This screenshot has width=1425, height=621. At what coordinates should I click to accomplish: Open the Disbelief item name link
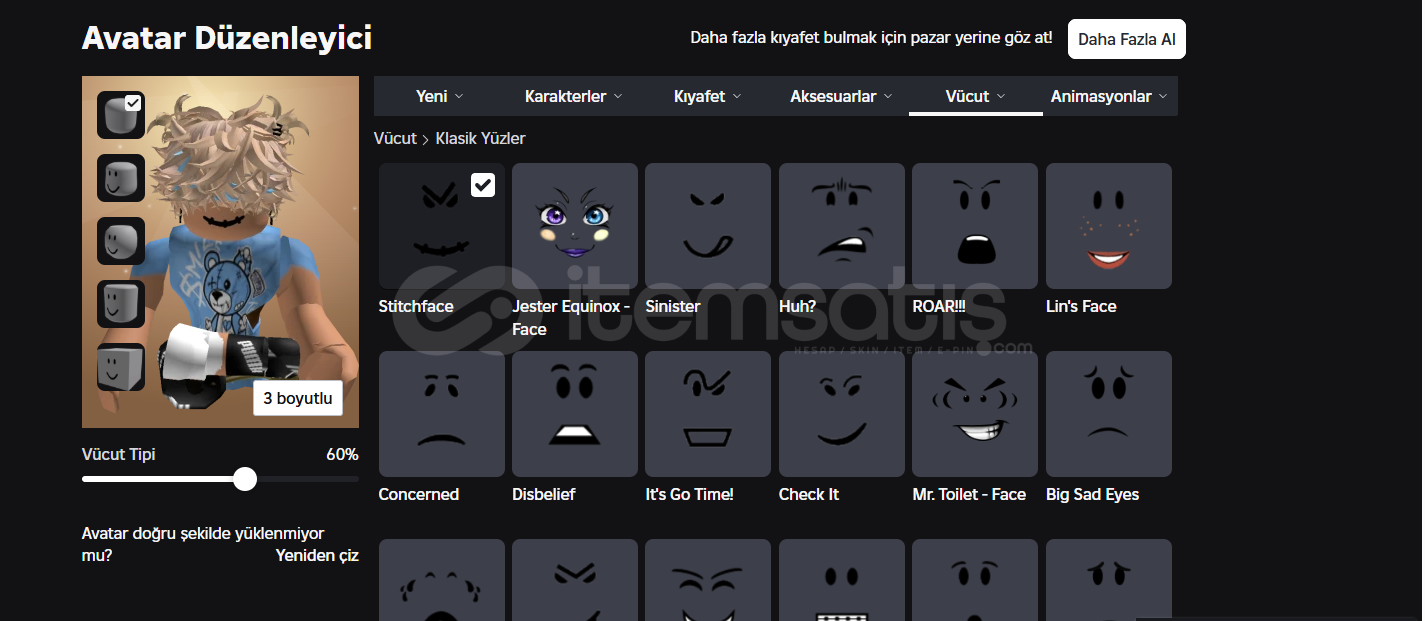(x=544, y=494)
